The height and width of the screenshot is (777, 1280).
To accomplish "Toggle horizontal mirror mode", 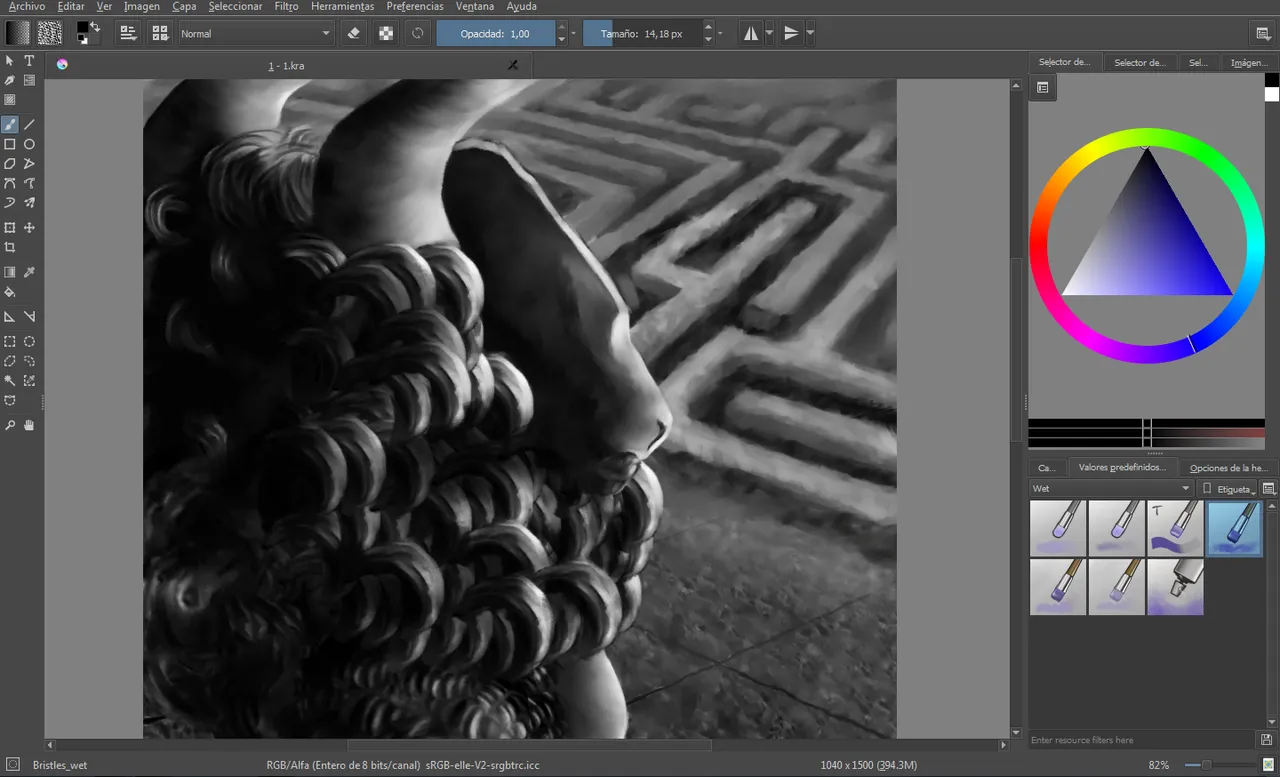I will coord(750,33).
